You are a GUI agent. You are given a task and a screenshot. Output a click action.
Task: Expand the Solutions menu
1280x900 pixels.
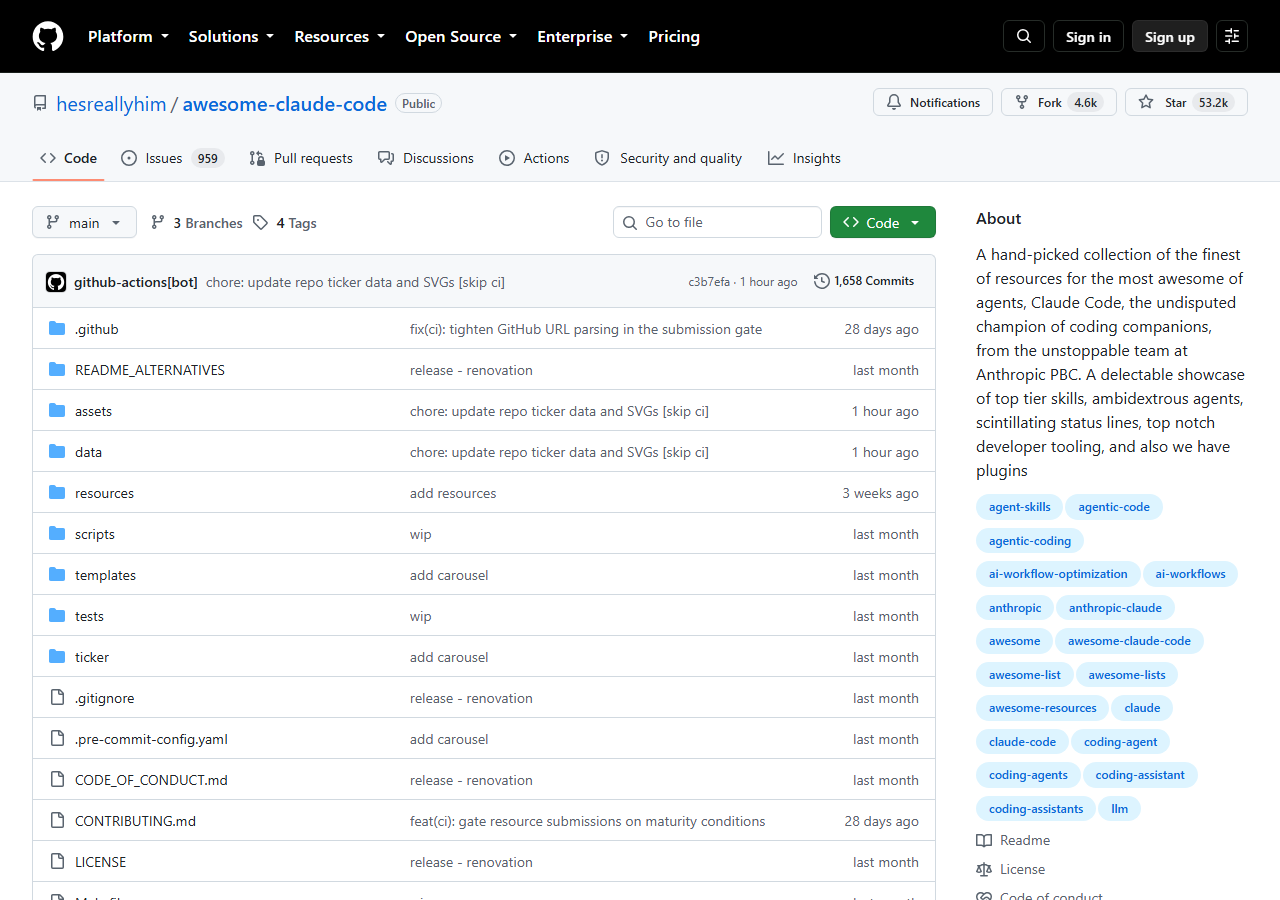pos(231,36)
